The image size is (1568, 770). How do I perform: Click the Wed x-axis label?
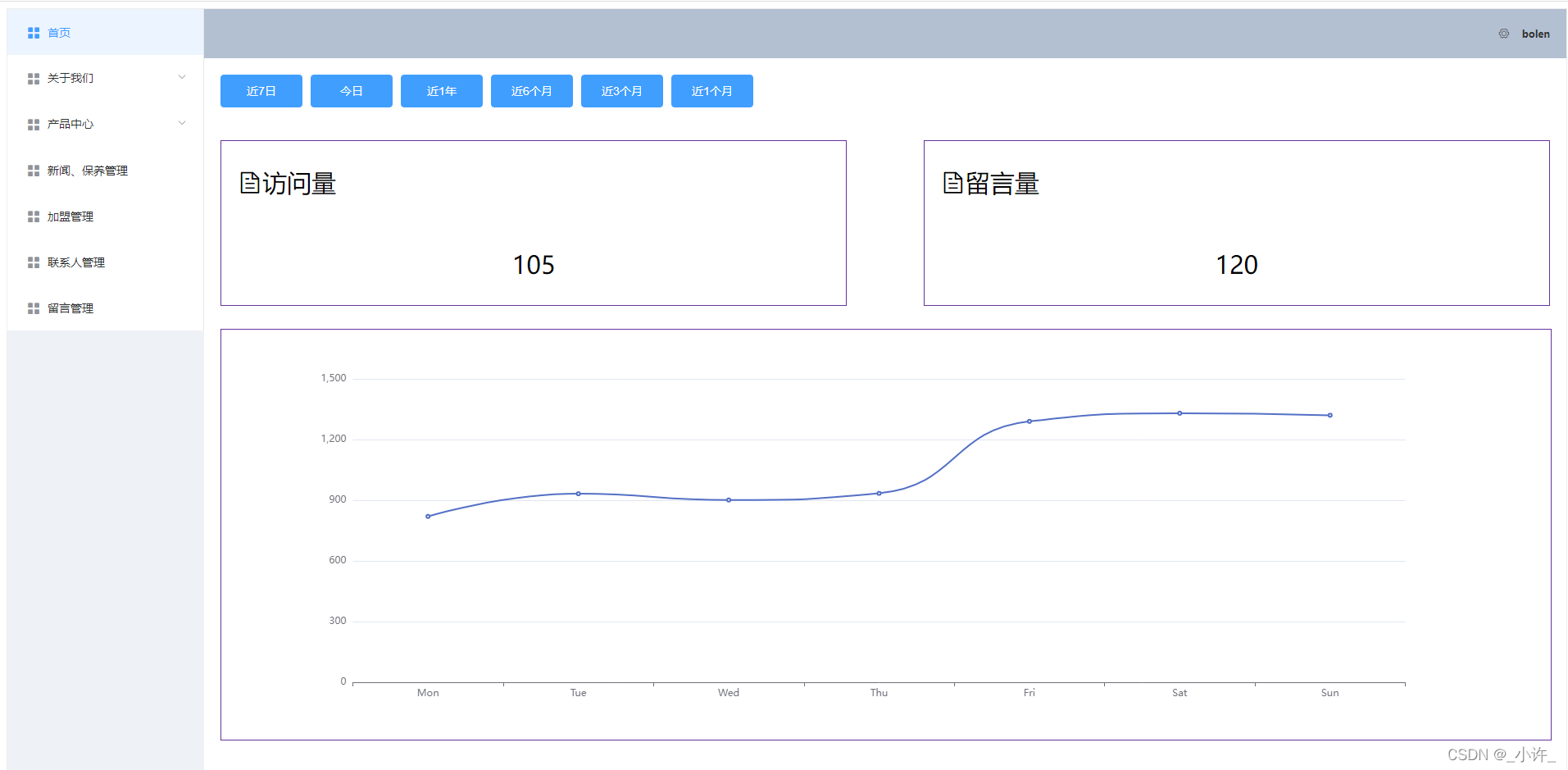coord(729,693)
